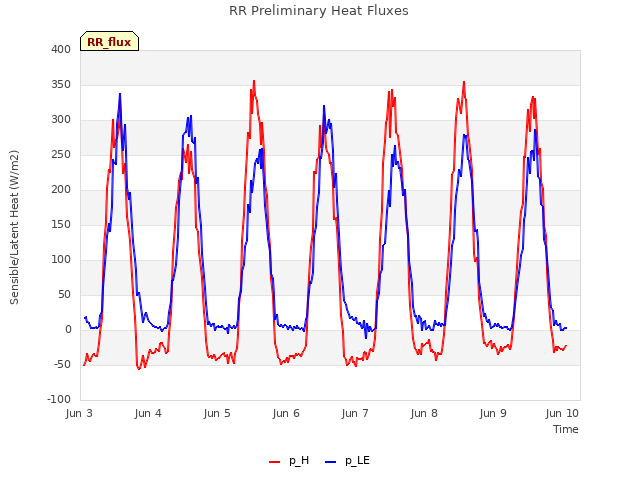640x480 pixels.
Task: Click the 50 y-axis tick label
Action: click(64, 294)
